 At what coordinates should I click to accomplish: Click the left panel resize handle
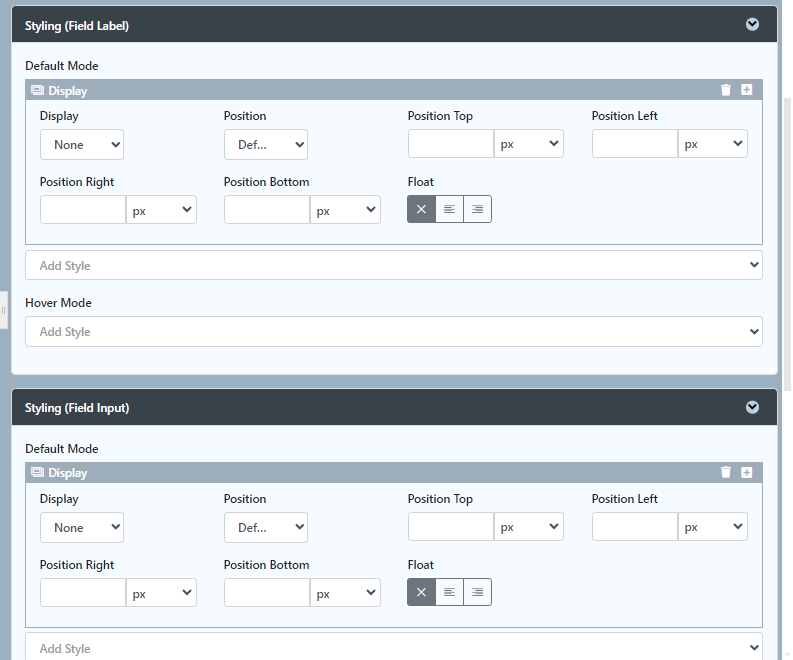4,310
